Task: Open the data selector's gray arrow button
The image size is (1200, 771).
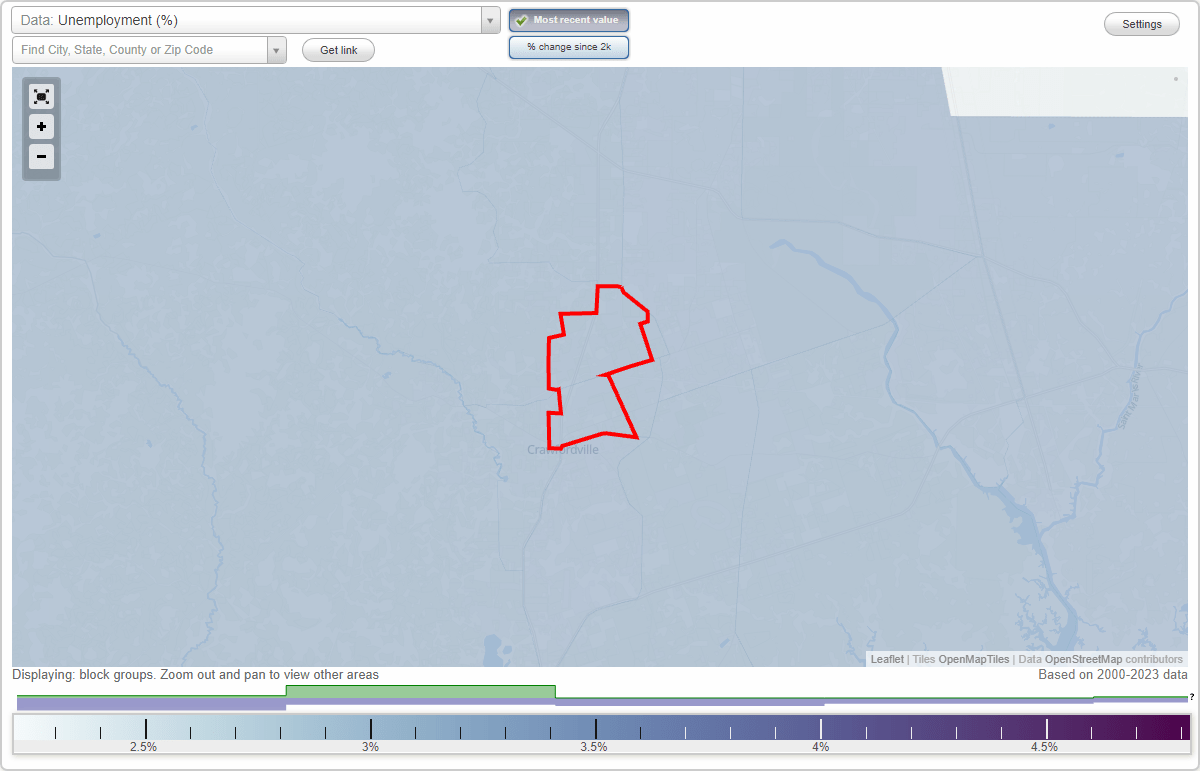Action: pos(489,20)
